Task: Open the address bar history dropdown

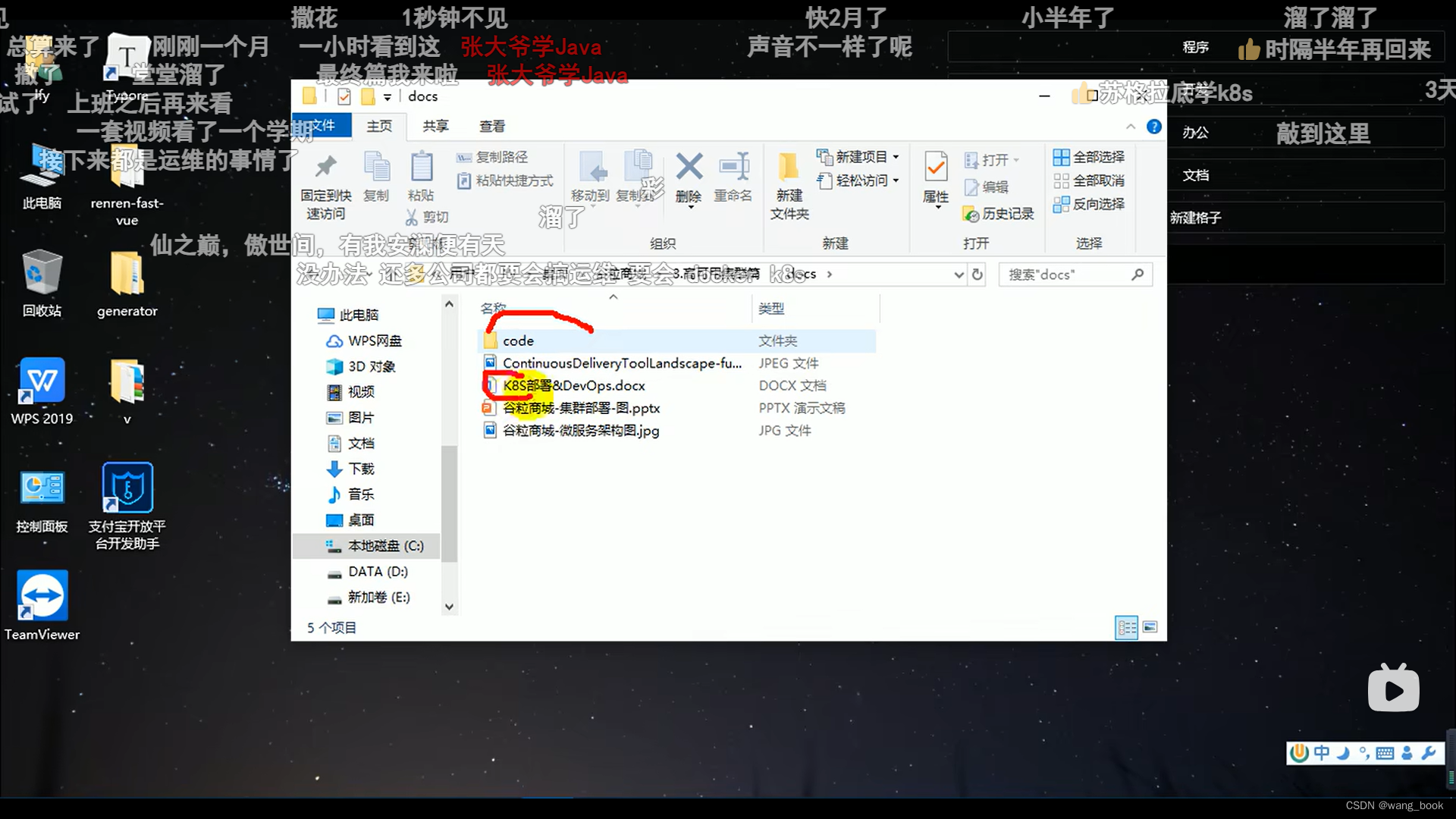Action: tap(959, 275)
